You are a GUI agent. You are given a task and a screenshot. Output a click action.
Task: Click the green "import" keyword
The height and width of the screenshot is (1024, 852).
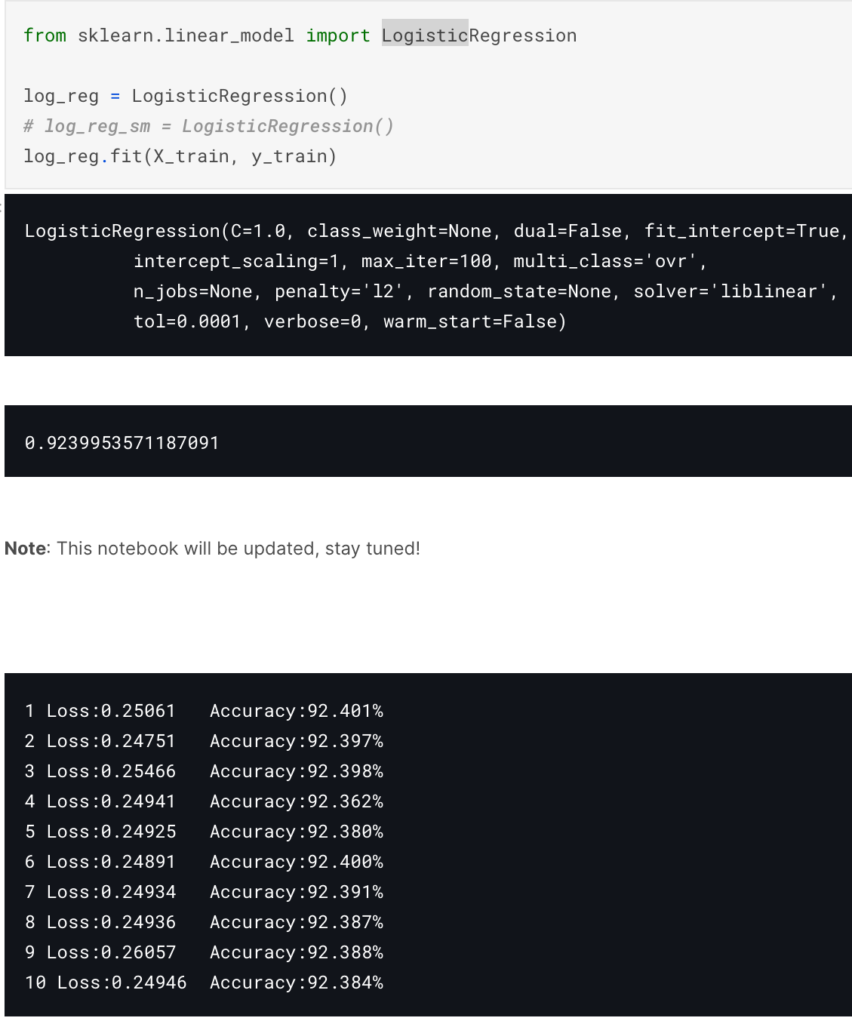338,36
